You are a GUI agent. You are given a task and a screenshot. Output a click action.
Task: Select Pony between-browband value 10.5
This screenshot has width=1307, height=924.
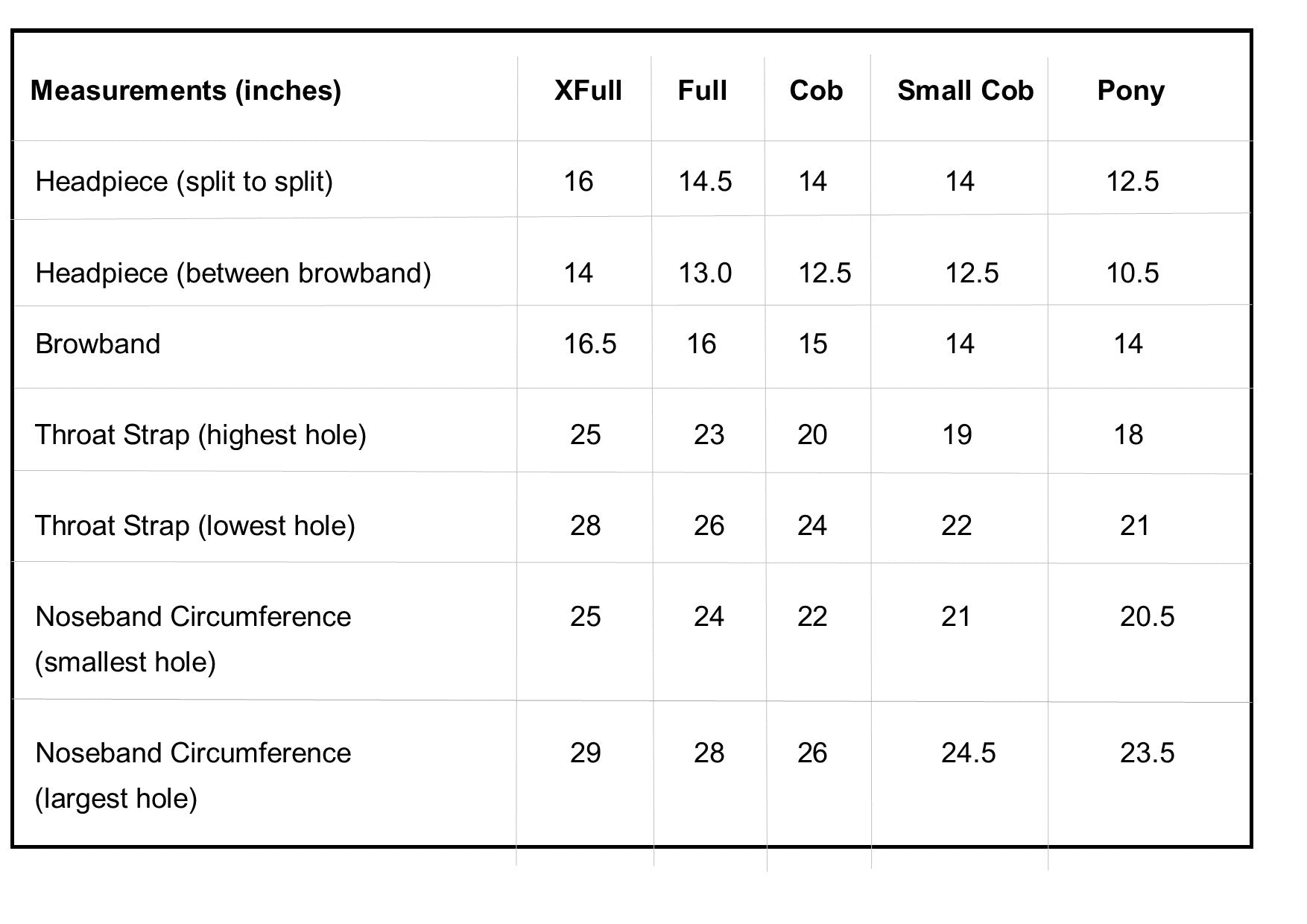(1132, 273)
